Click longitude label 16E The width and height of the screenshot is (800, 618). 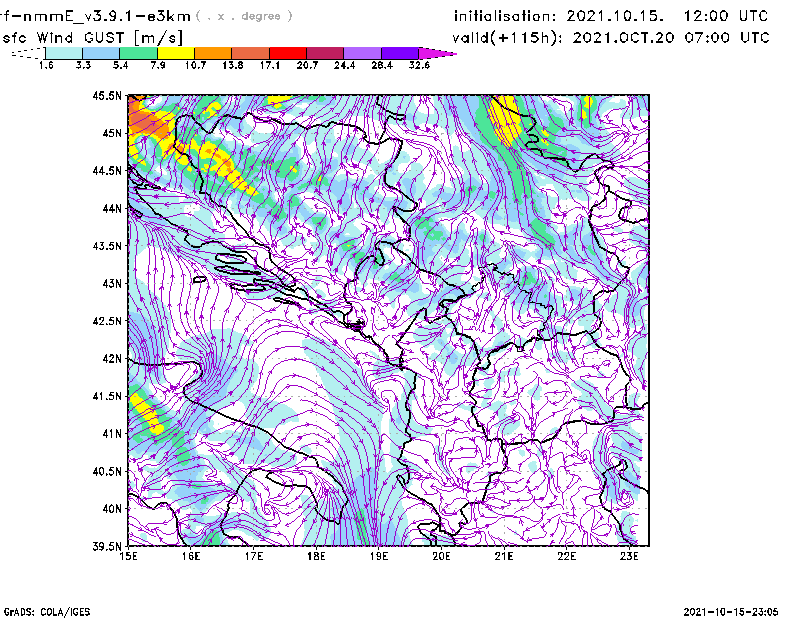click(191, 556)
